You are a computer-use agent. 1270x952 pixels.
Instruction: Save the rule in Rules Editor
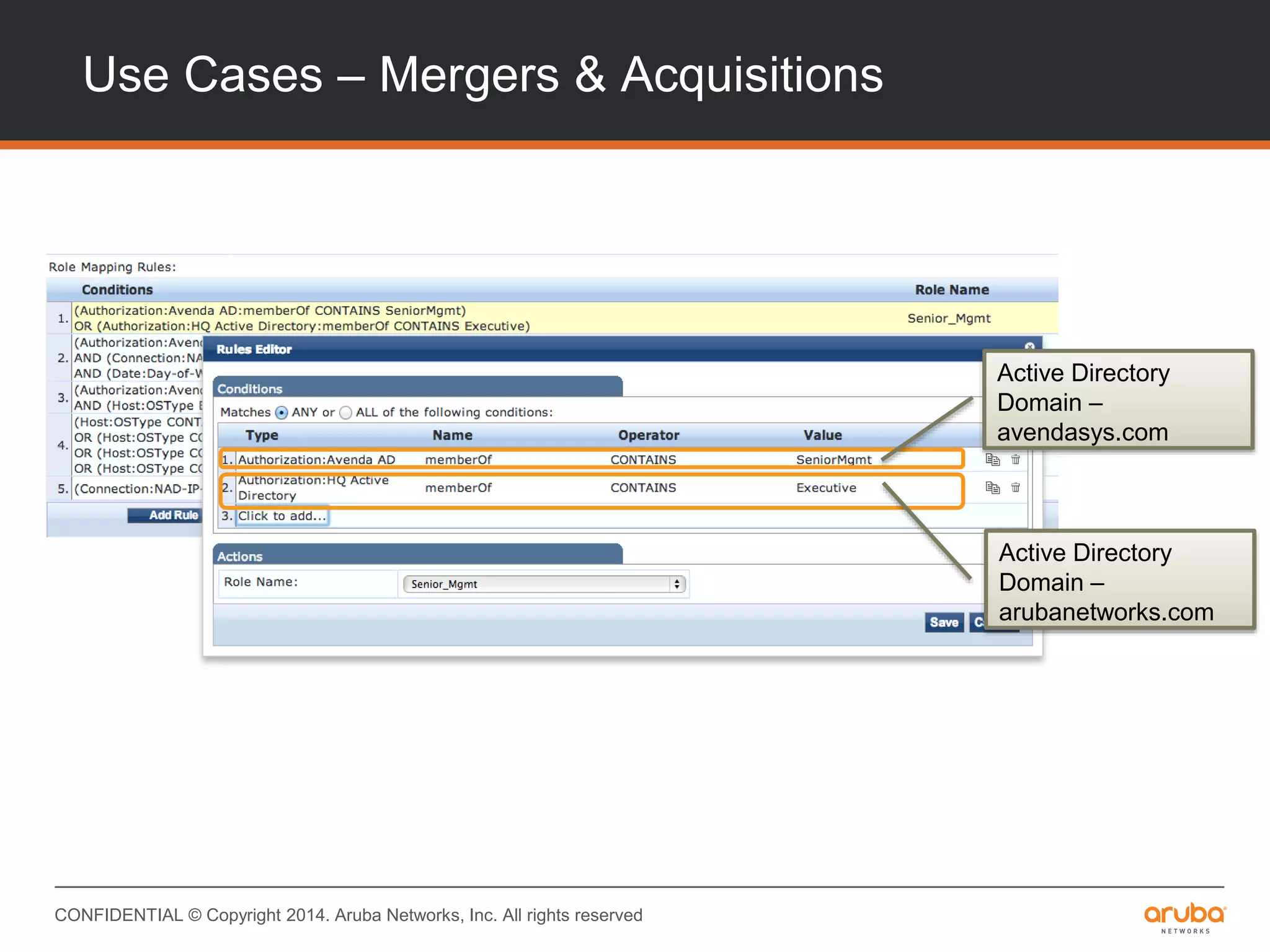click(x=944, y=622)
